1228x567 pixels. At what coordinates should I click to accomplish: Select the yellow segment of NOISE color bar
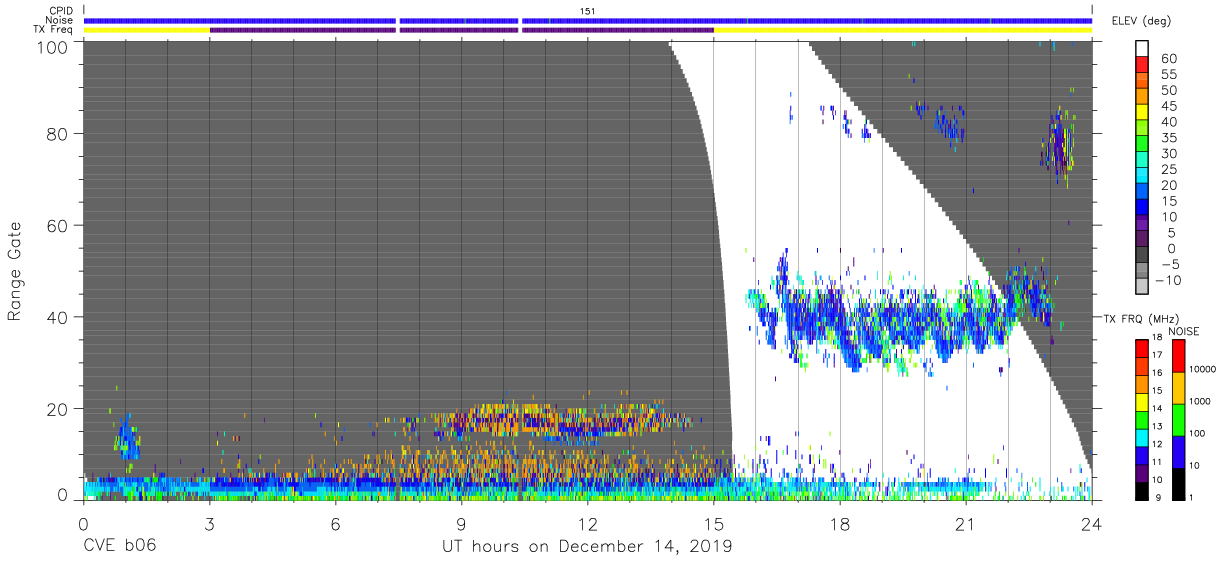pyautogui.click(x=1178, y=388)
